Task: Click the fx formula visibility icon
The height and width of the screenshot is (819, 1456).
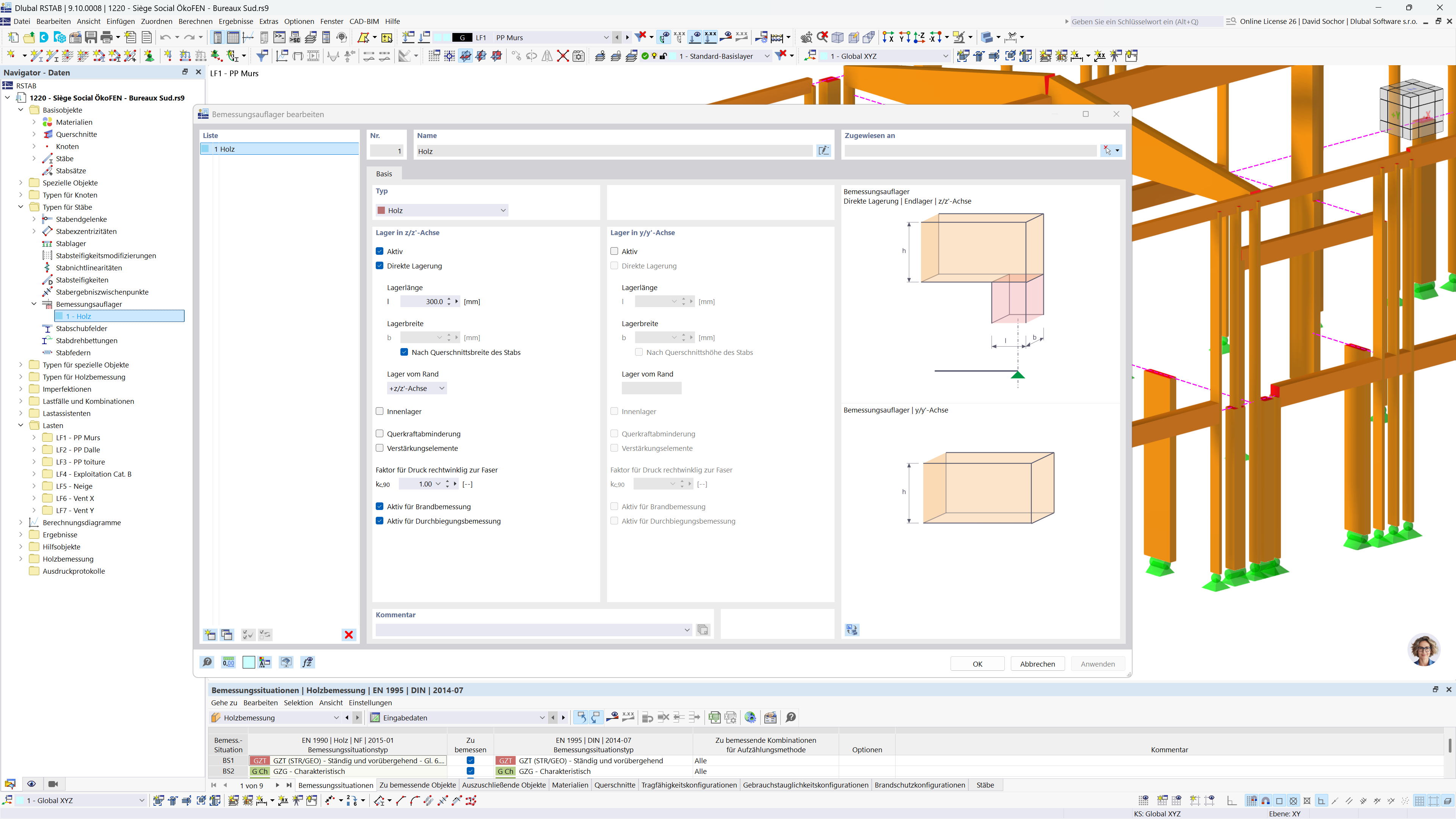Action: (308, 662)
